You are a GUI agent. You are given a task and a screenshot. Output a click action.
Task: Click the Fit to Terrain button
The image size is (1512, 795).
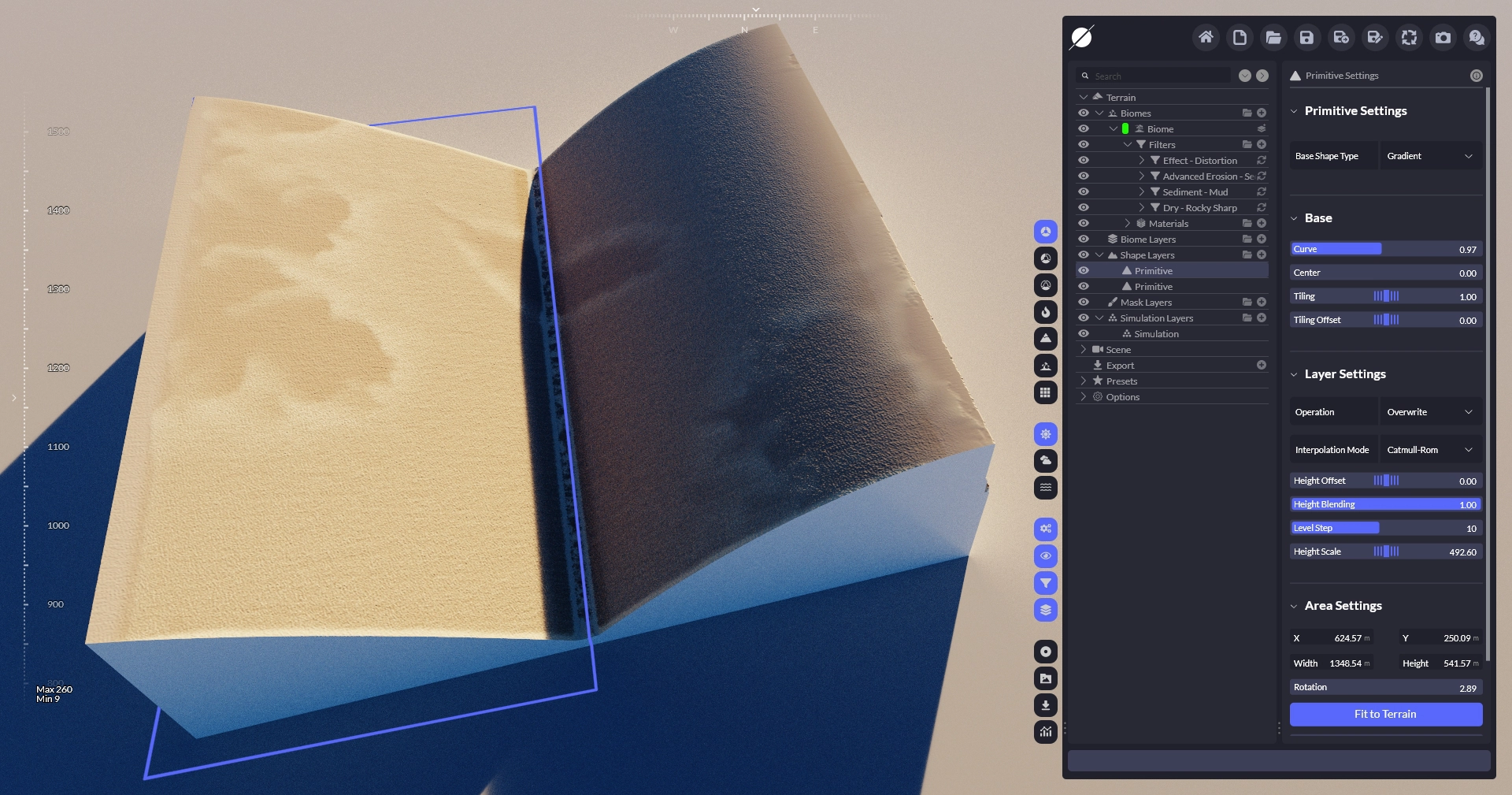click(x=1385, y=715)
